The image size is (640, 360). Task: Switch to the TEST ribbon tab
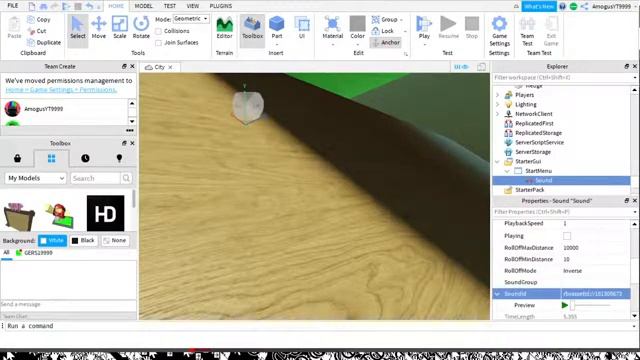click(x=170, y=6)
